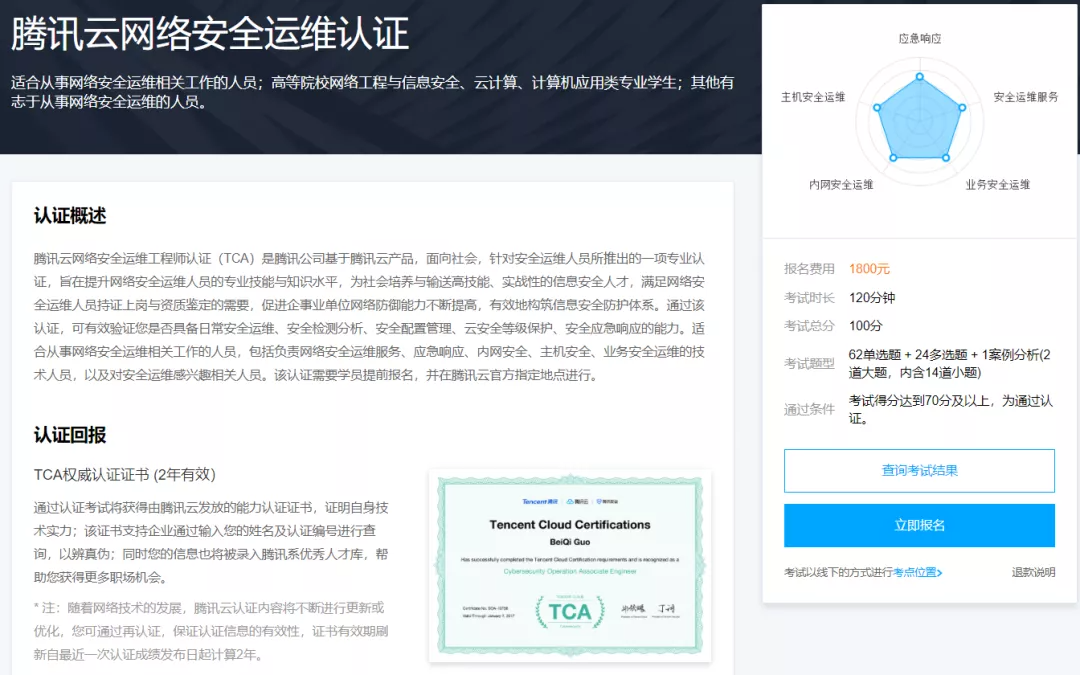Click the 查询考试结果 button
Image resolution: width=1080 pixels, height=675 pixels.
click(x=919, y=470)
